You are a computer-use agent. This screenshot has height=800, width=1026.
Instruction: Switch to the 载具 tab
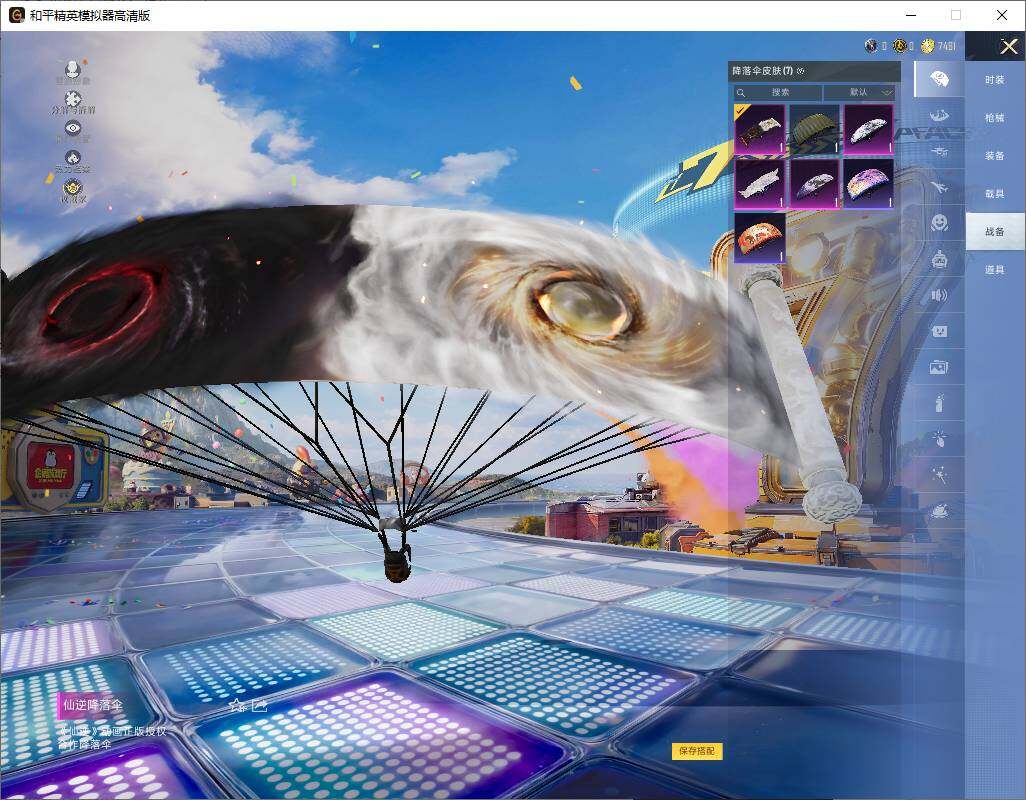tap(995, 194)
